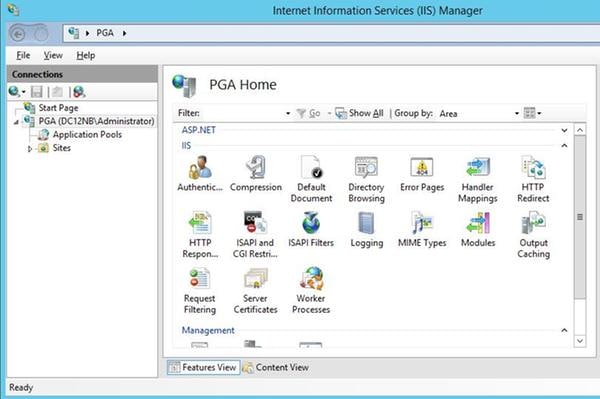This screenshot has width=600, height=399.
Task: Open the Output Caching feature
Action: click(533, 235)
